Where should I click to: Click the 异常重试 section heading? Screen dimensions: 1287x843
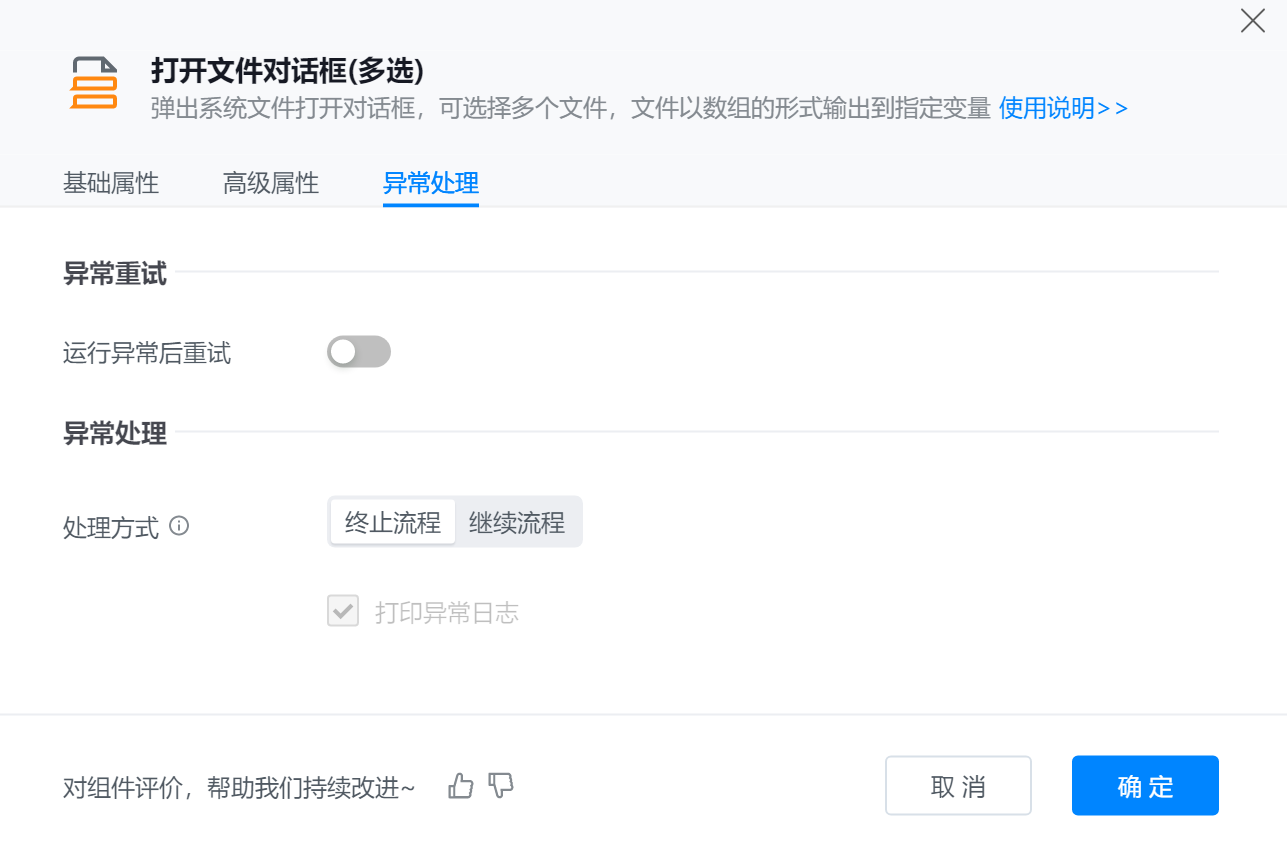pyautogui.click(x=115, y=273)
